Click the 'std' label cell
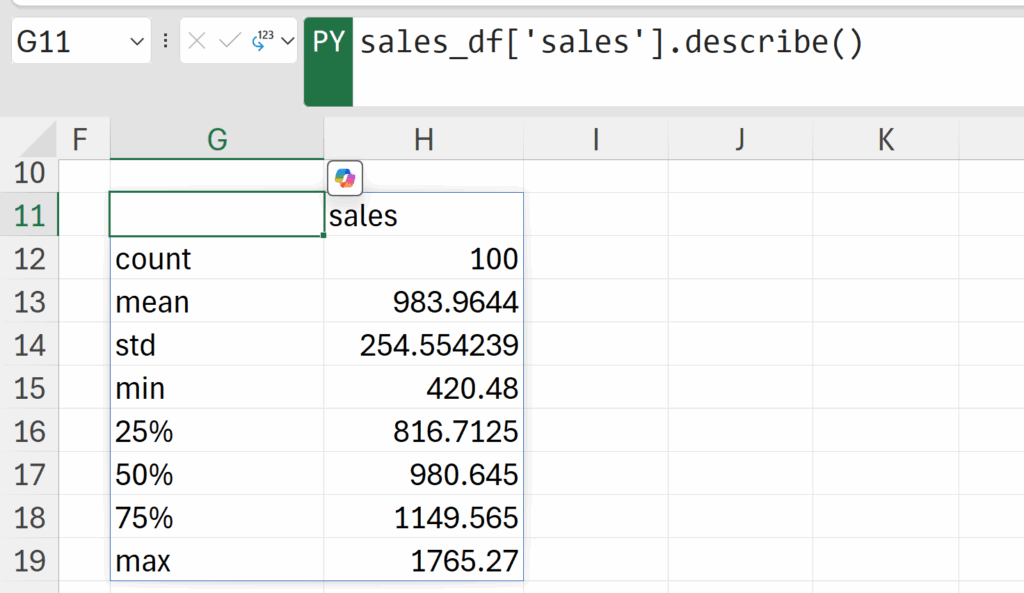Screen dimensions: 1024x593 click(x=217, y=345)
